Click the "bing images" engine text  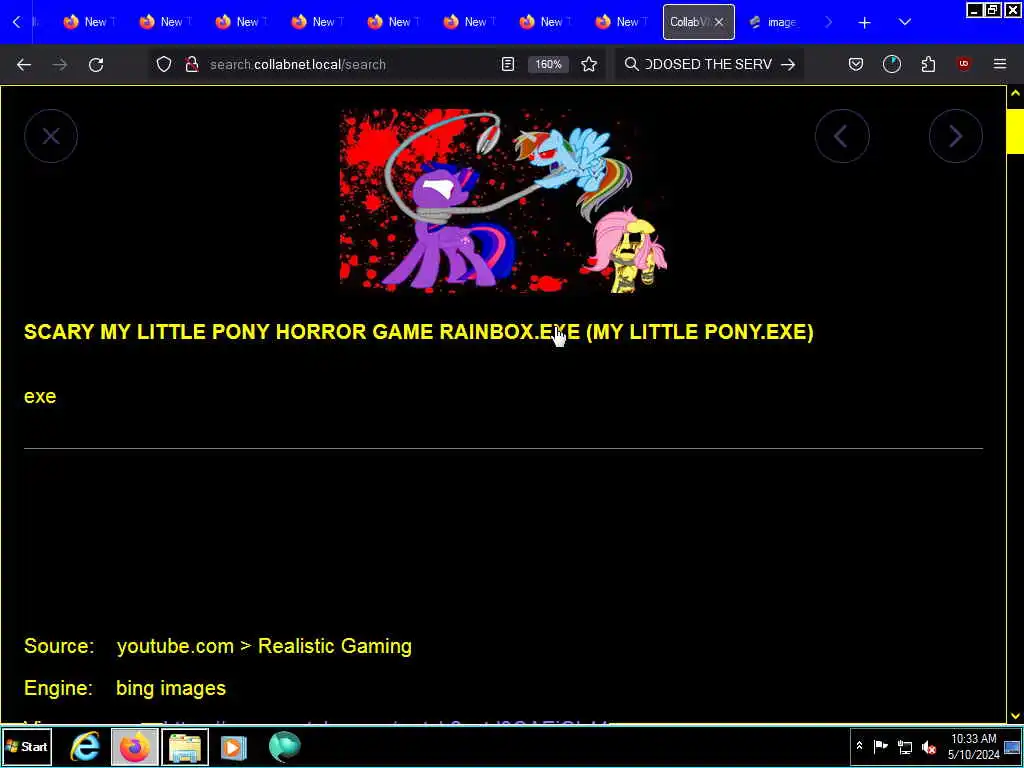tap(171, 688)
